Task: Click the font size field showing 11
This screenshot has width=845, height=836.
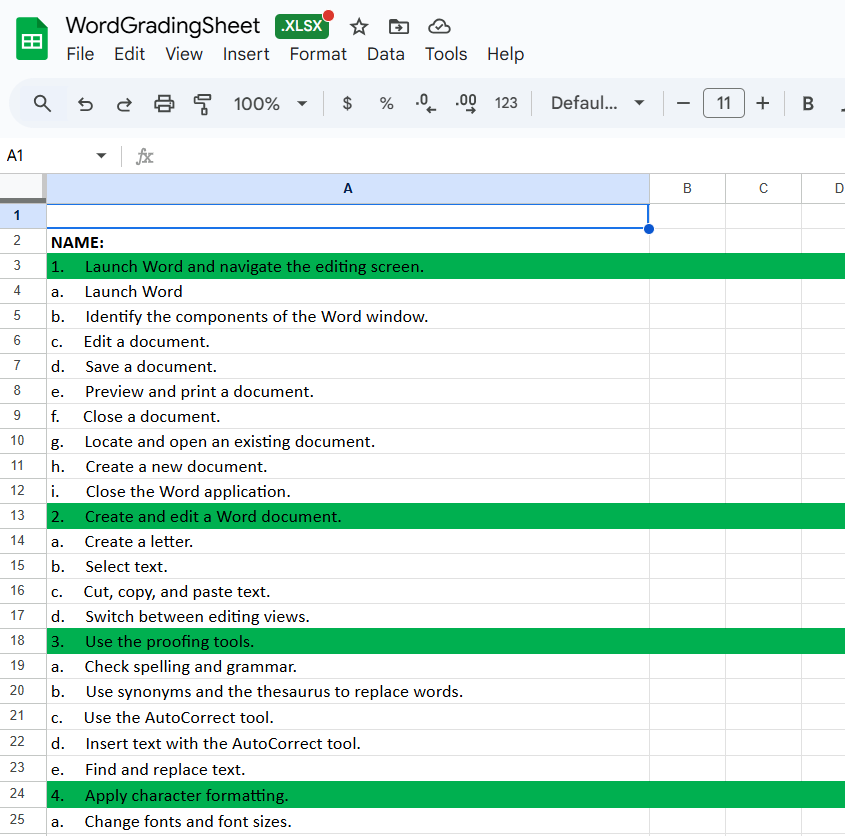Action: [x=724, y=103]
